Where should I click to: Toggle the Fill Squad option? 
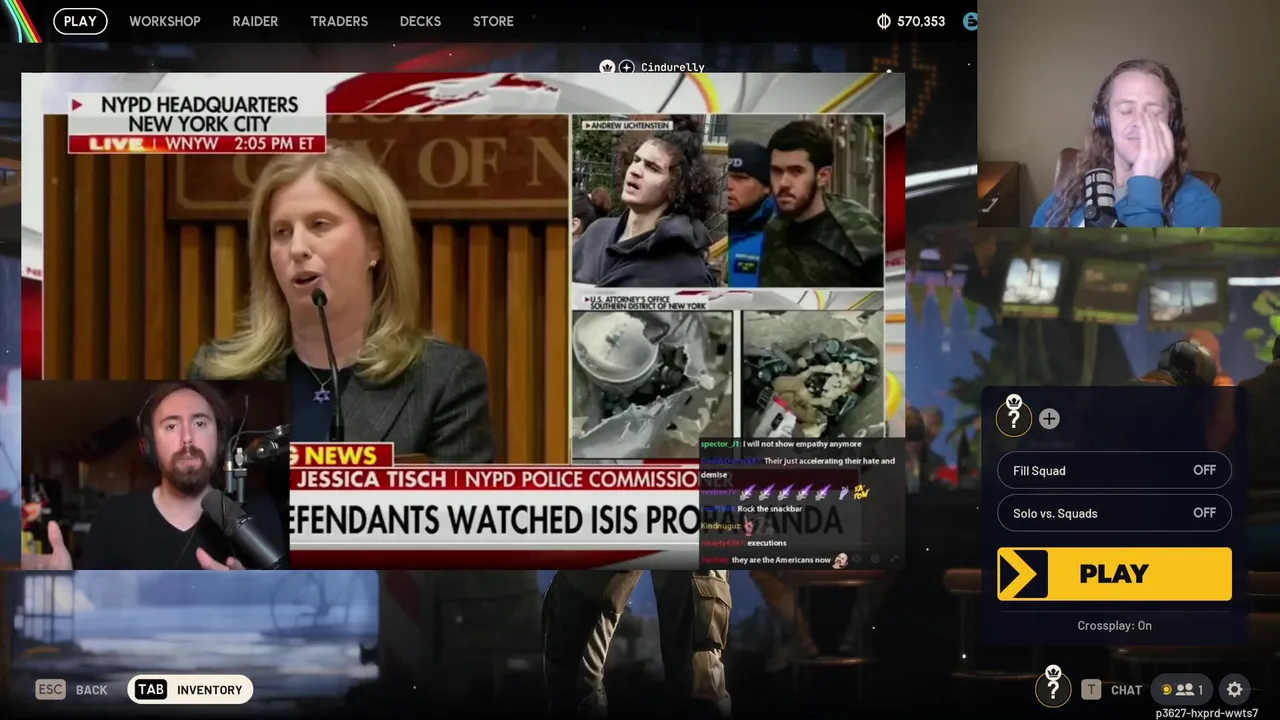pos(1114,470)
